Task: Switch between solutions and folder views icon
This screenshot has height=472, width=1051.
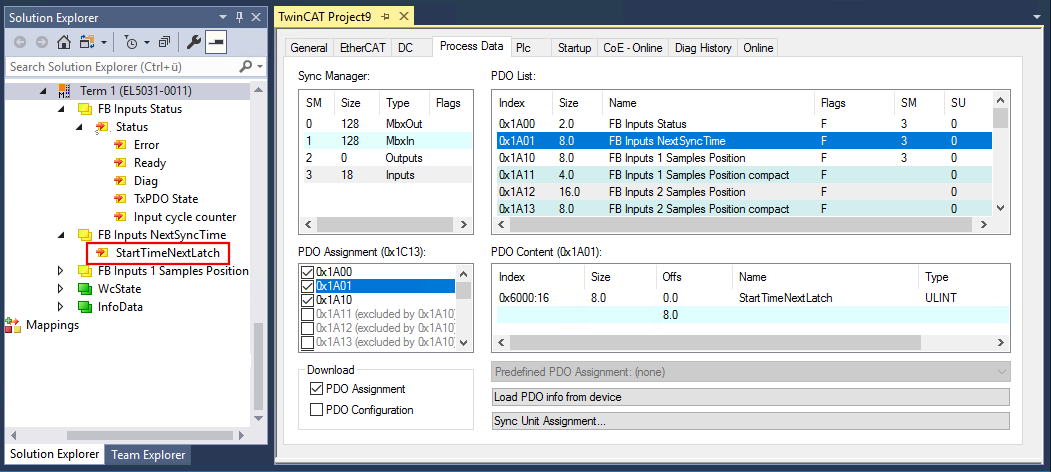Action: tap(87, 42)
